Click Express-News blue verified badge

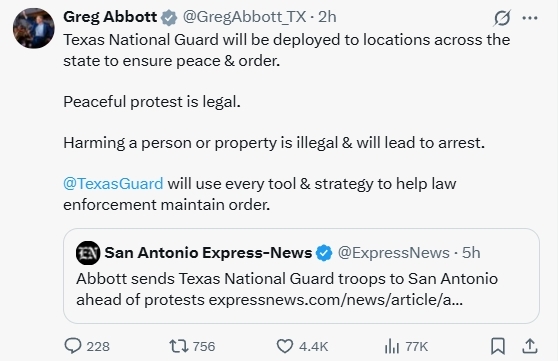pos(324,253)
